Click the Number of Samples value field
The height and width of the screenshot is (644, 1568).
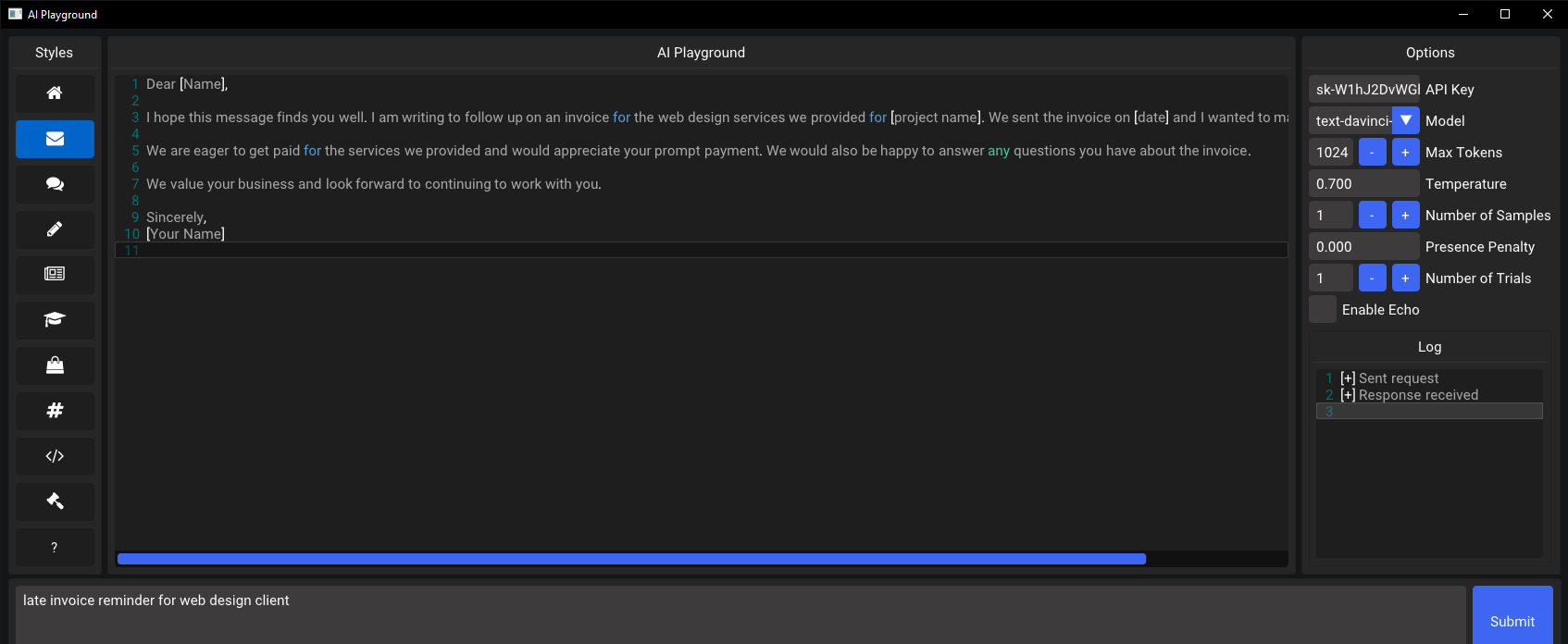coord(1331,215)
